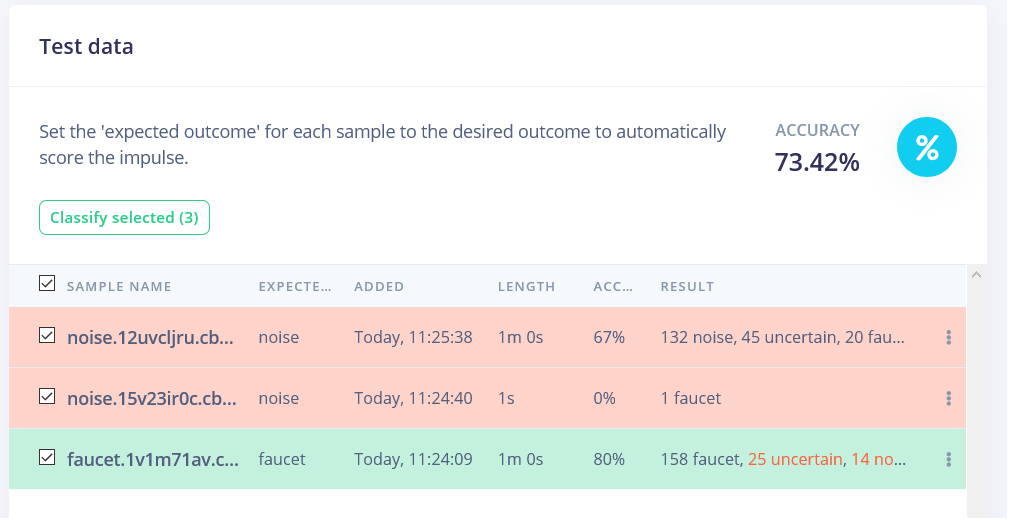Screen dimensions: 1019x521
Task: Sort by the Sample Name column header
Action: (119, 286)
